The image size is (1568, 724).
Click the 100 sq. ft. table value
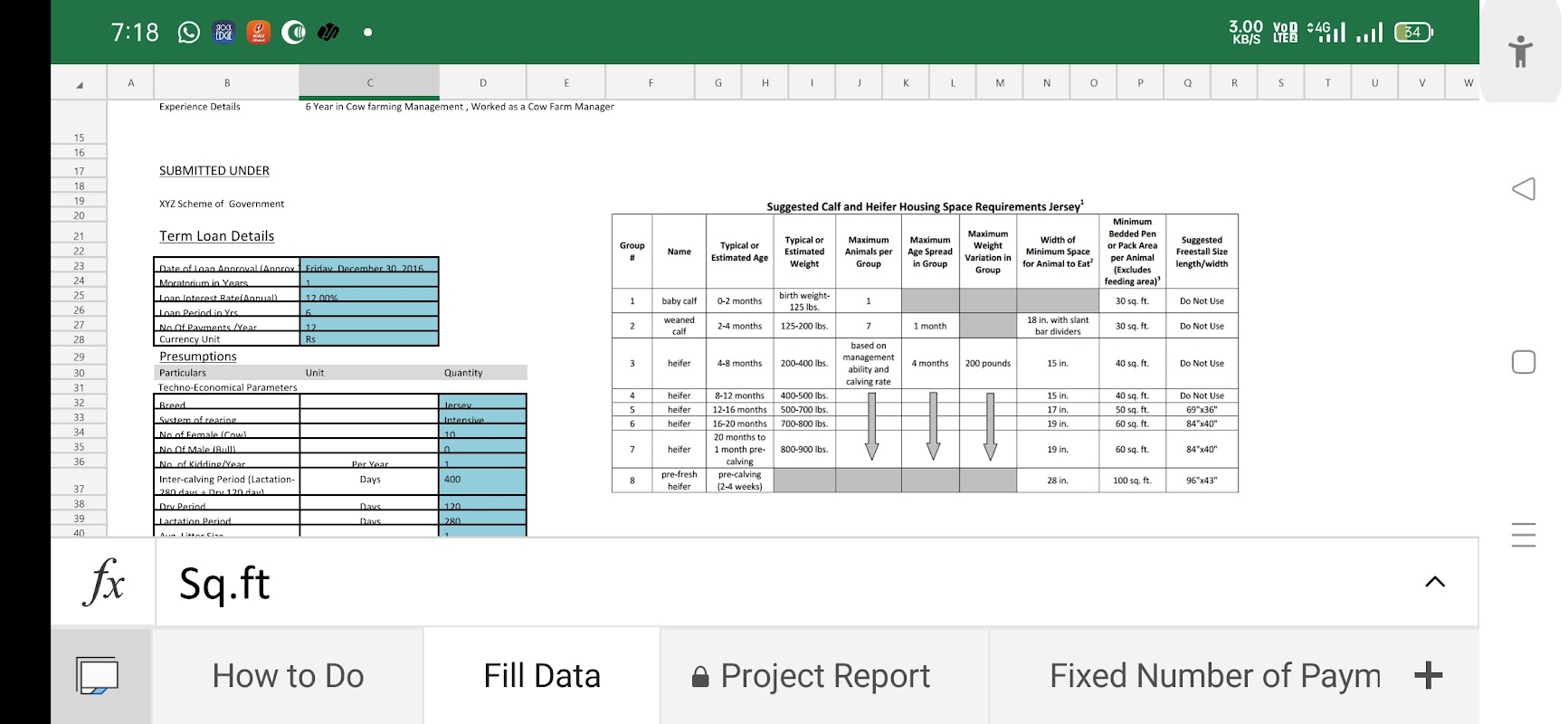(1132, 481)
